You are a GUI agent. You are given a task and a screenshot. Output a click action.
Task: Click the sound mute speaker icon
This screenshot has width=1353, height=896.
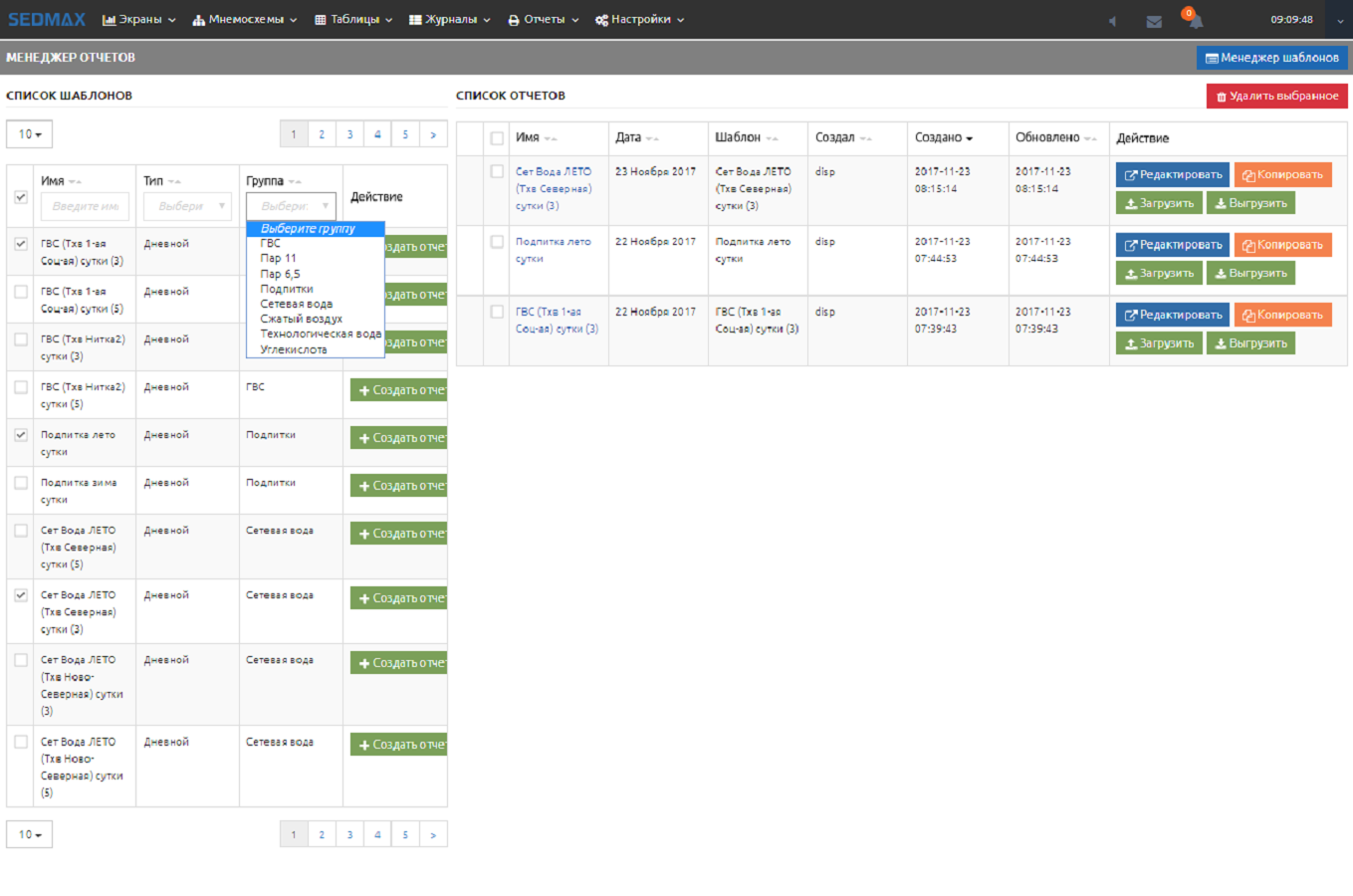[x=1112, y=21]
